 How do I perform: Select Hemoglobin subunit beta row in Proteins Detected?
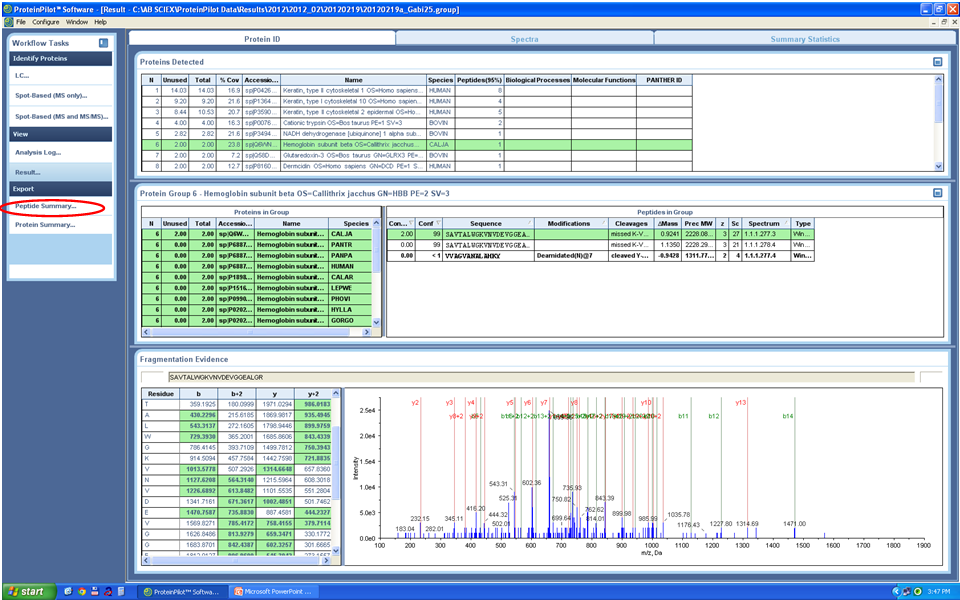click(416, 145)
